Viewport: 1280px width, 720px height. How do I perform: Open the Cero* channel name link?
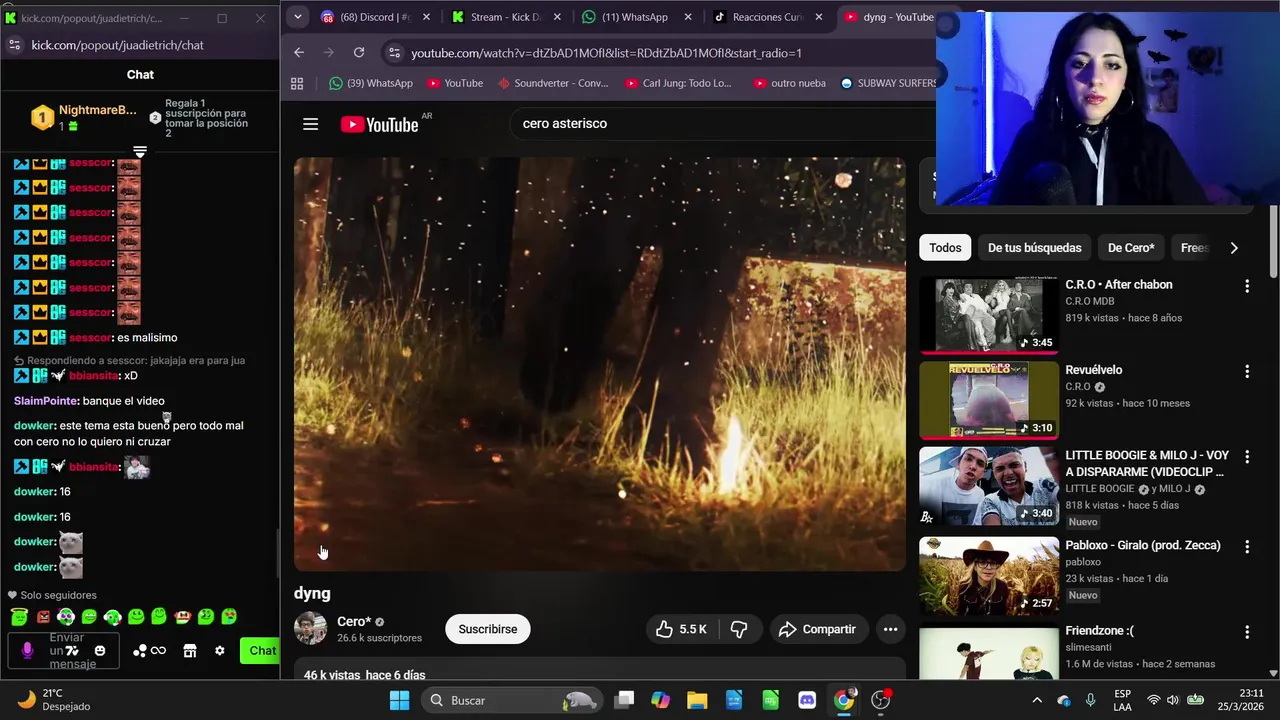click(354, 622)
